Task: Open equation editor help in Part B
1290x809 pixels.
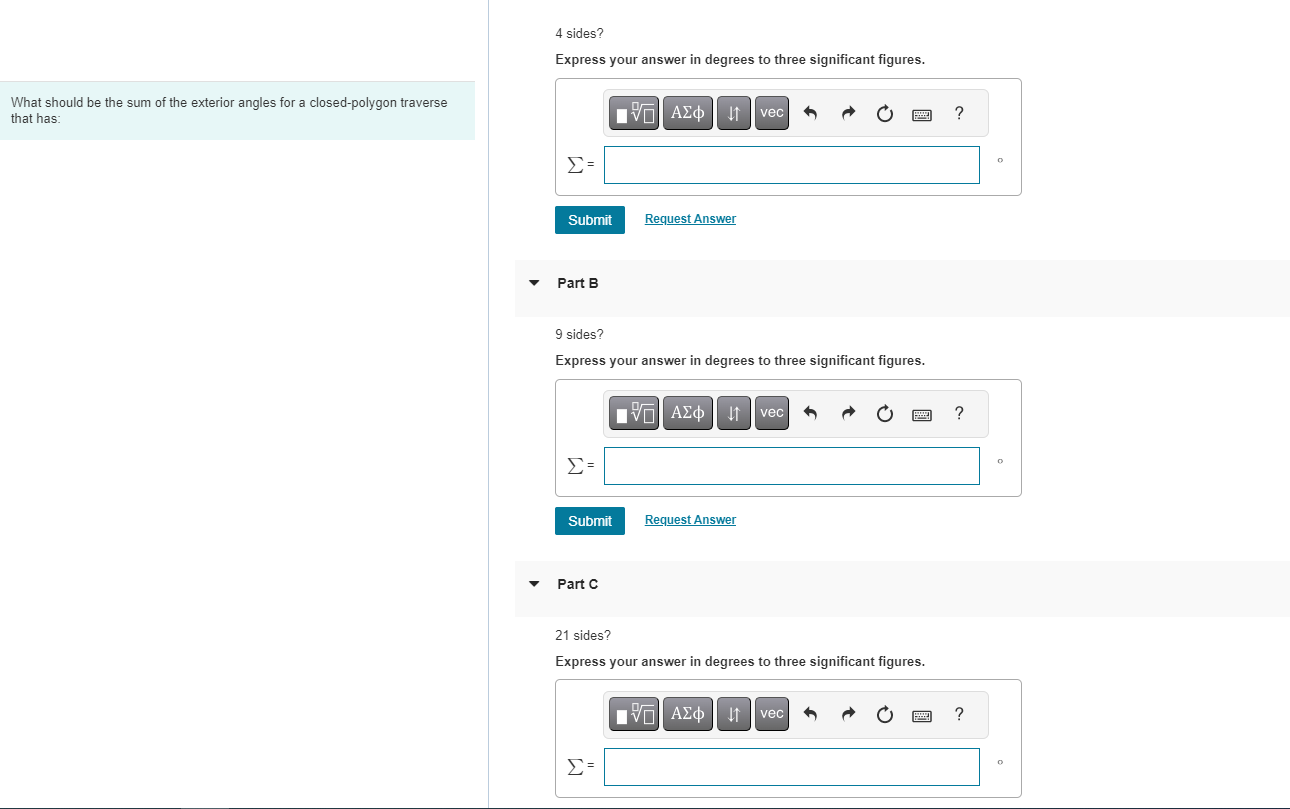Action: (x=958, y=412)
